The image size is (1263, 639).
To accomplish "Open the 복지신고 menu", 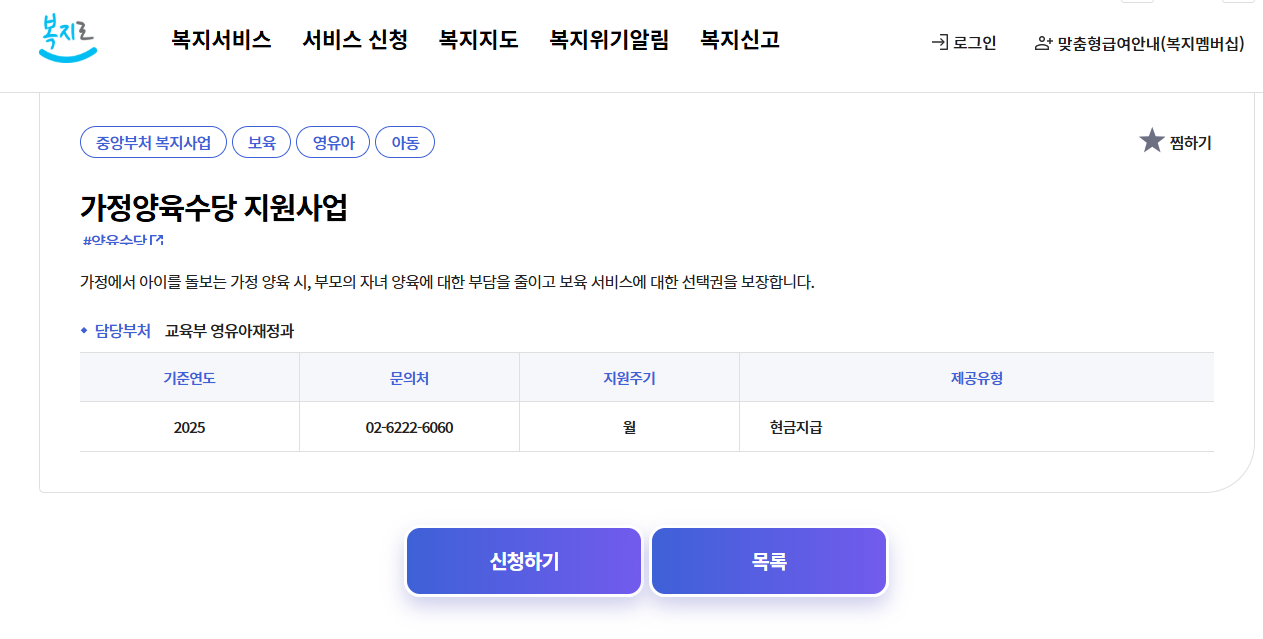I will 740,40.
